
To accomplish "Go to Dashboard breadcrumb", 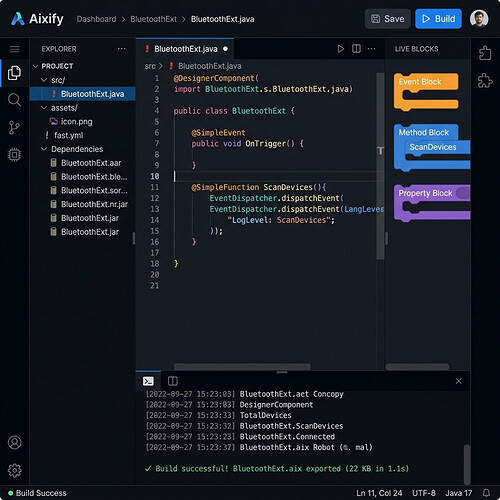I will 96,19.
